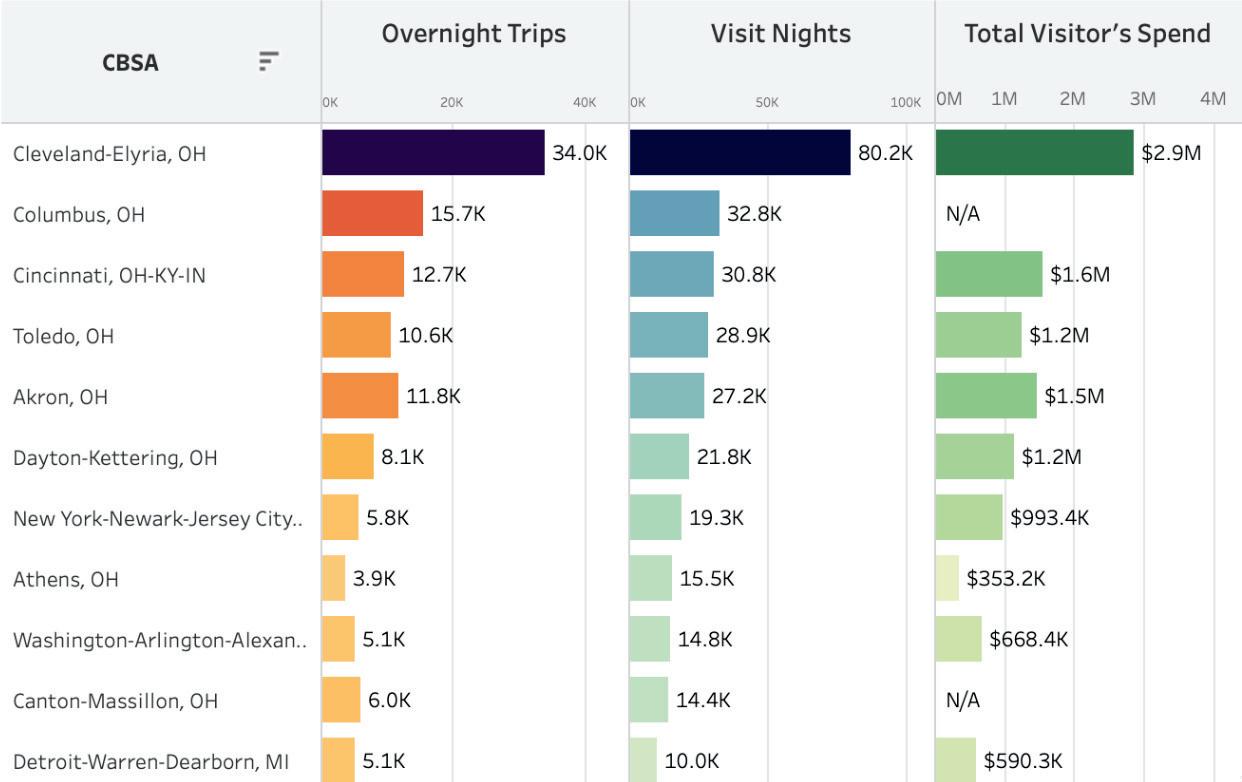Image resolution: width=1242 pixels, height=782 pixels.
Task: Click Columbus orange Overnight Trips bar
Action: click(x=372, y=214)
